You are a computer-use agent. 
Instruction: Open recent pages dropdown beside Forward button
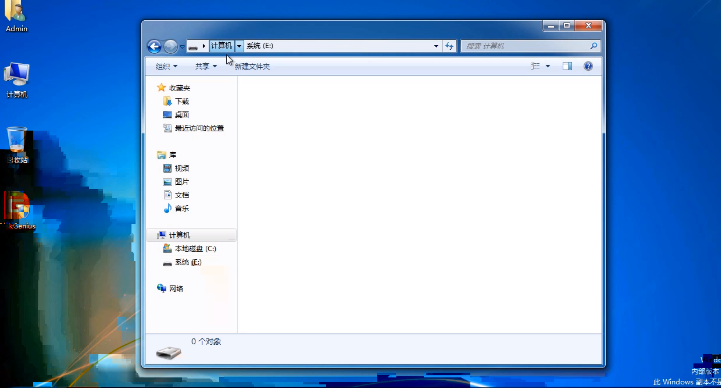[x=182, y=46]
